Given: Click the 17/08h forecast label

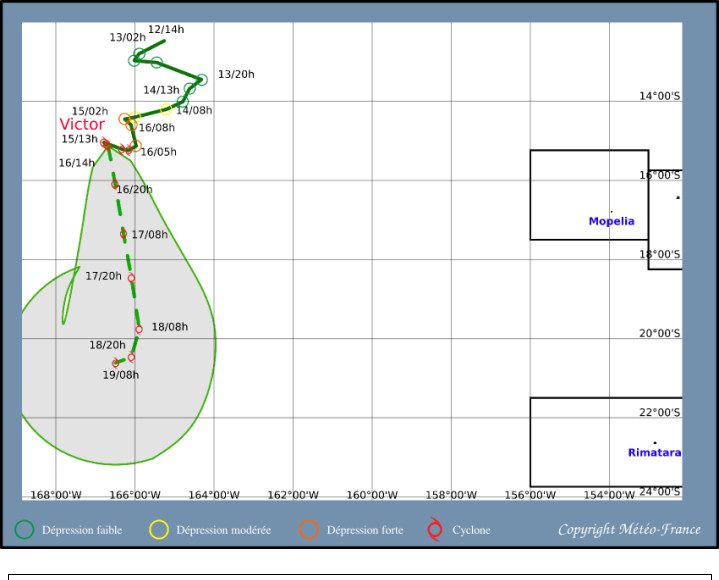Looking at the screenshot, I should point(149,235).
